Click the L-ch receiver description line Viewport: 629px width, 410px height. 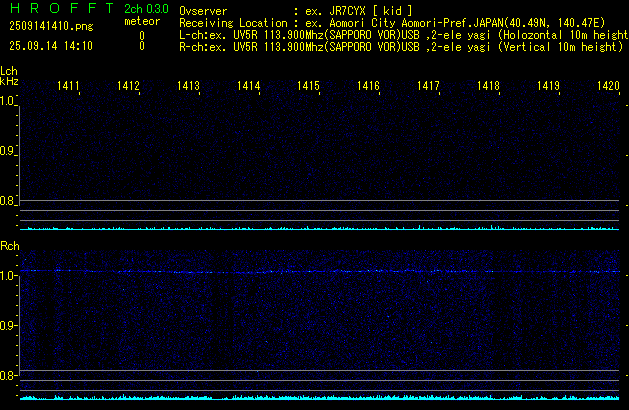tap(404, 35)
